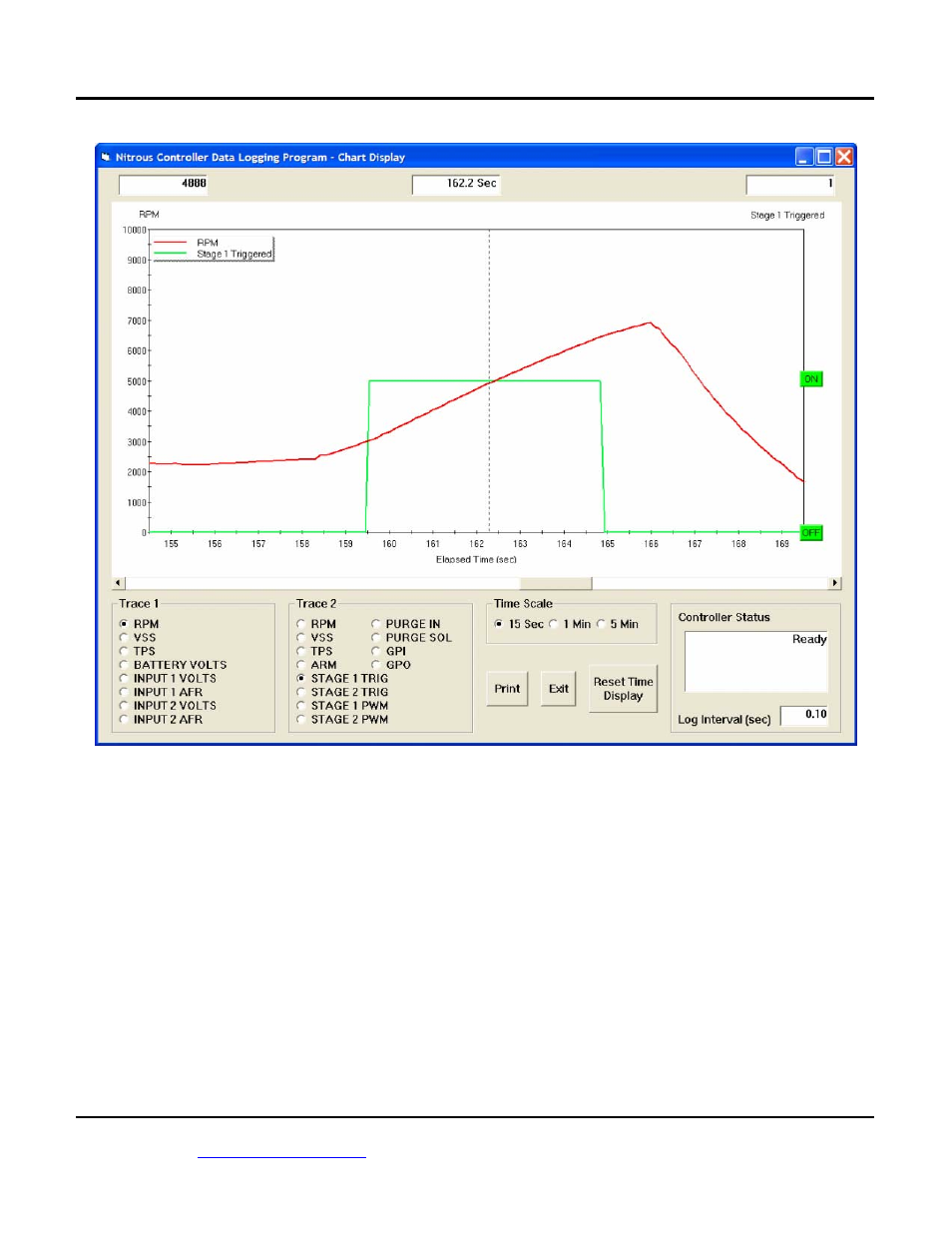Click the Print button
Image resolution: width=952 pixels, height=1233 pixels.
[507, 689]
